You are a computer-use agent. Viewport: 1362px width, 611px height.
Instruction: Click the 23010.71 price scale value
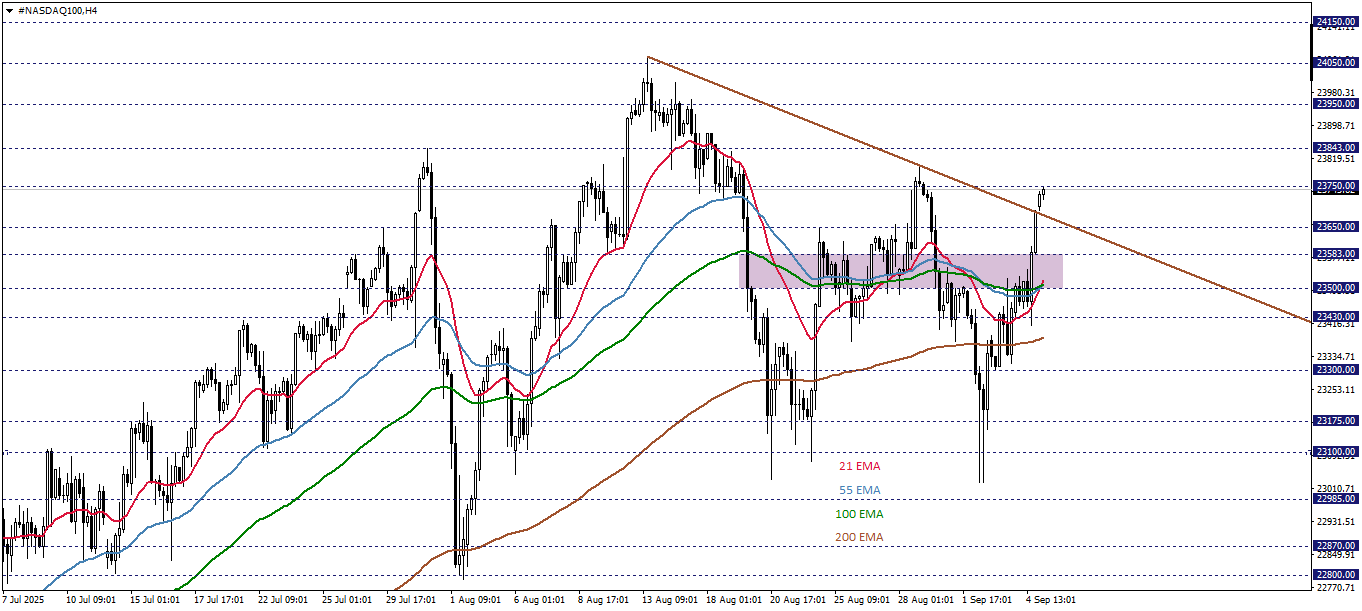tap(1338, 488)
